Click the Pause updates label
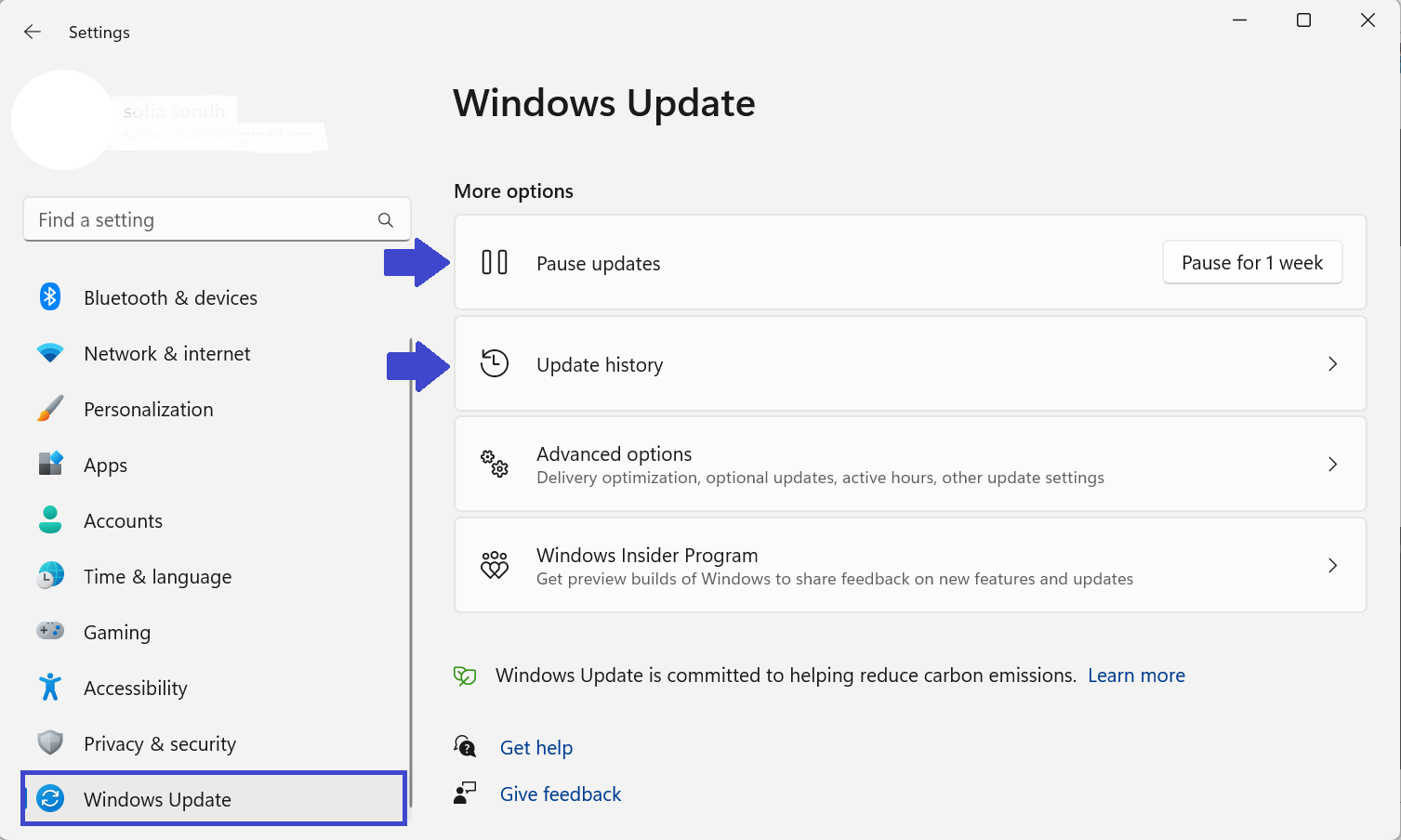Screen dimensions: 1401x840 599,264
